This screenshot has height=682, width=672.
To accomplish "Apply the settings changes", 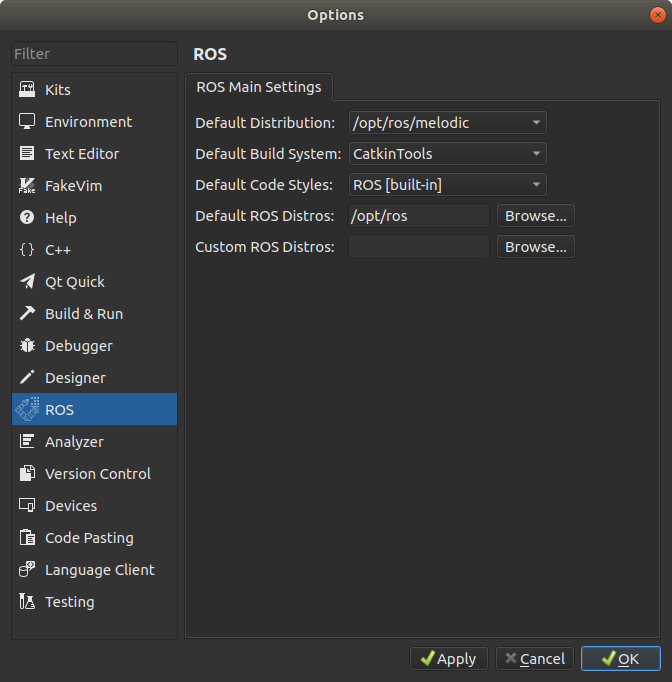I will click(449, 659).
